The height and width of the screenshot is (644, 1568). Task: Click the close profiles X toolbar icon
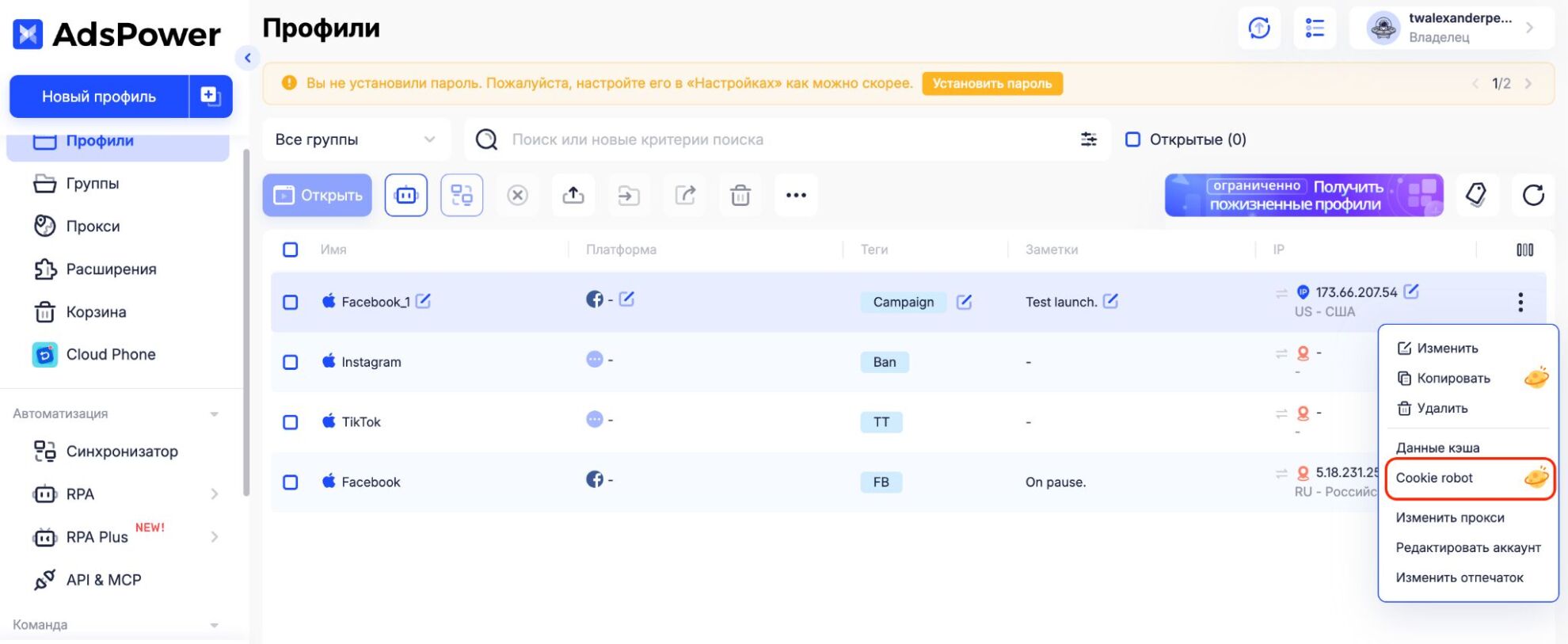(x=517, y=195)
